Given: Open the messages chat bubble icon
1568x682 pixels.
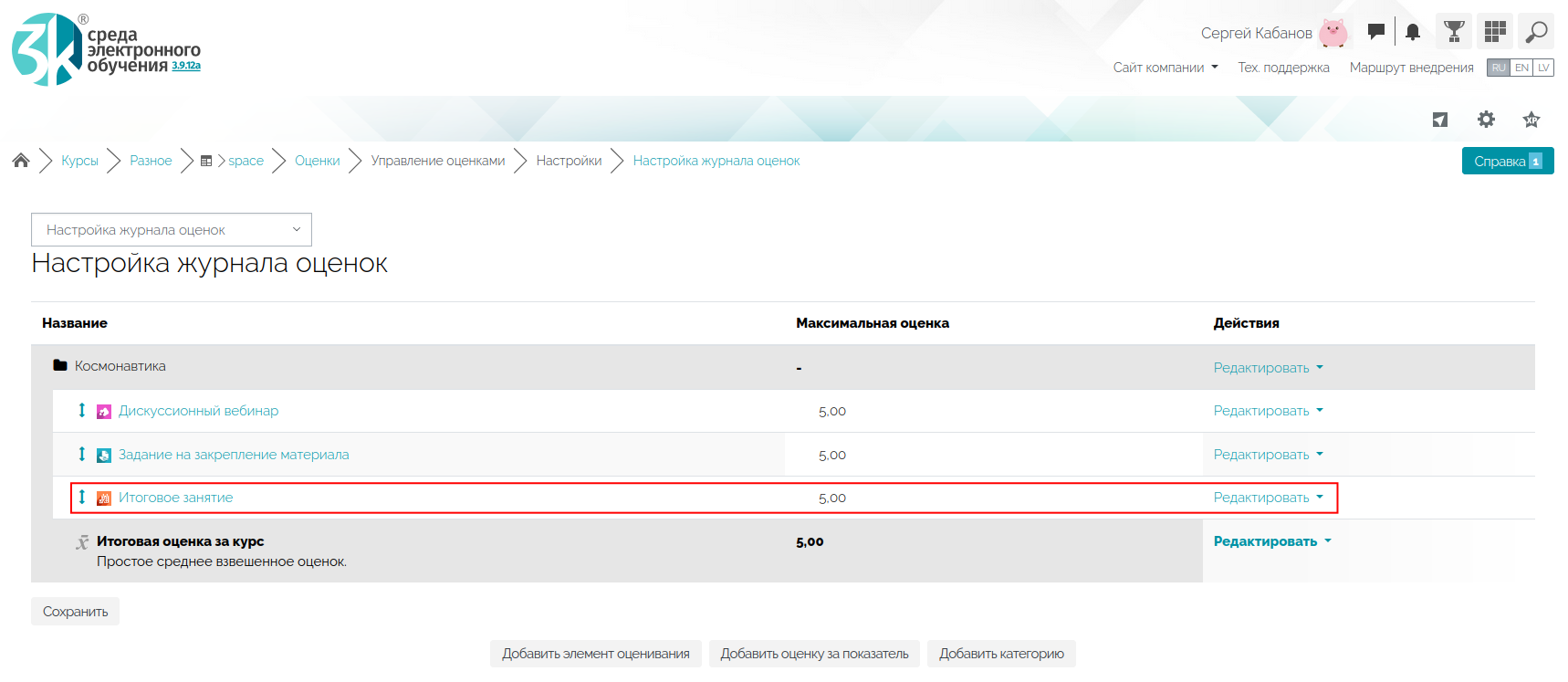Looking at the screenshot, I should [x=1375, y=32].
